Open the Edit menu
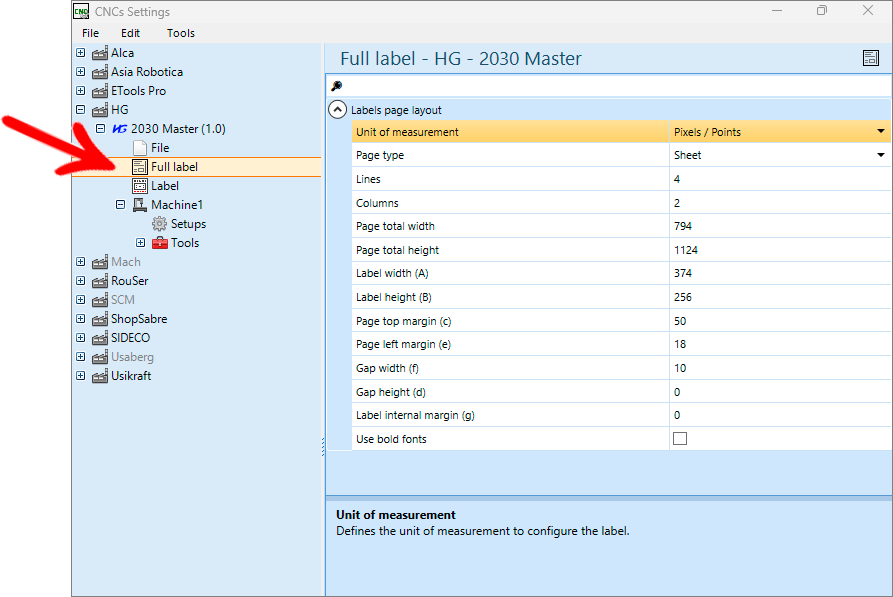 pyautogui.click(x=130, y=33)
